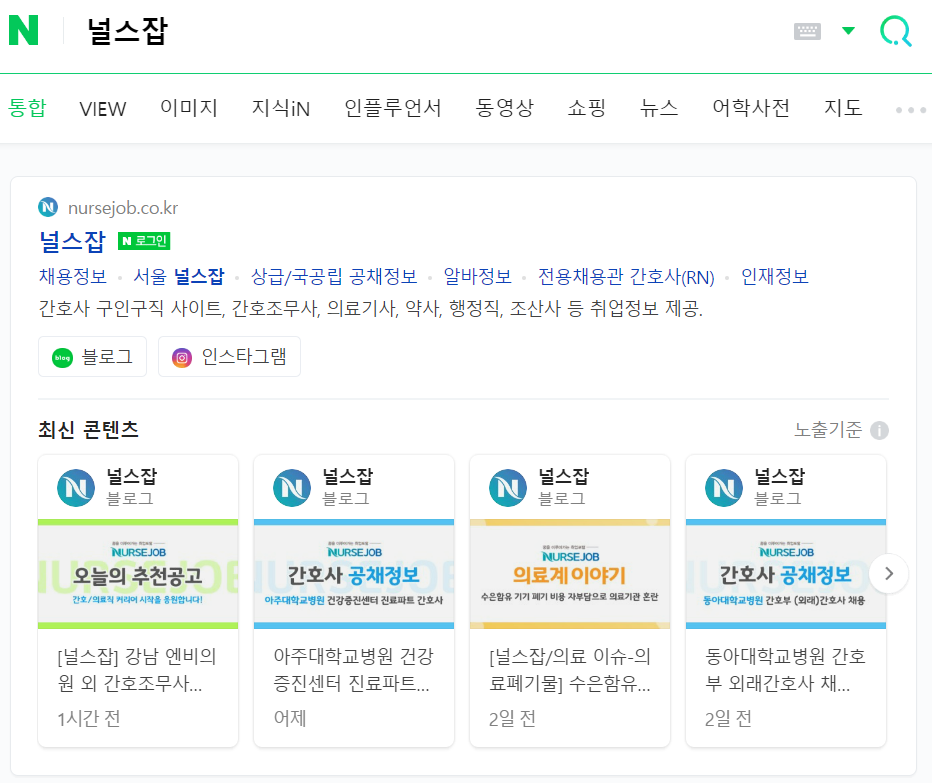Open the 인재정보 sublink
Viewport: 932px width, 783px height.
tap(774, 276)
